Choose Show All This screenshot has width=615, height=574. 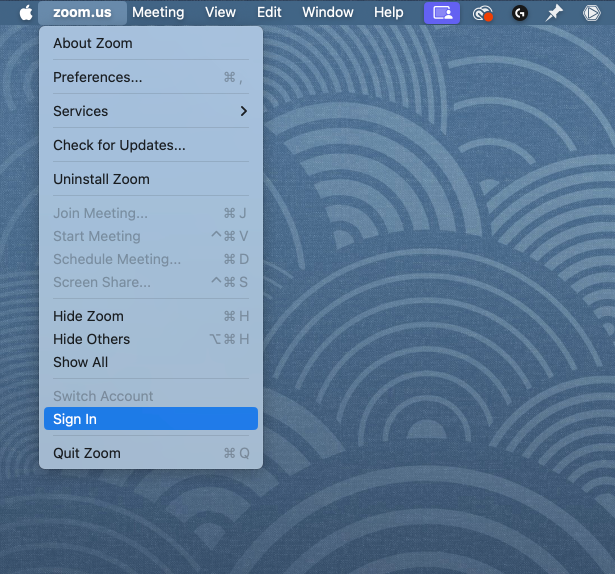151,362
